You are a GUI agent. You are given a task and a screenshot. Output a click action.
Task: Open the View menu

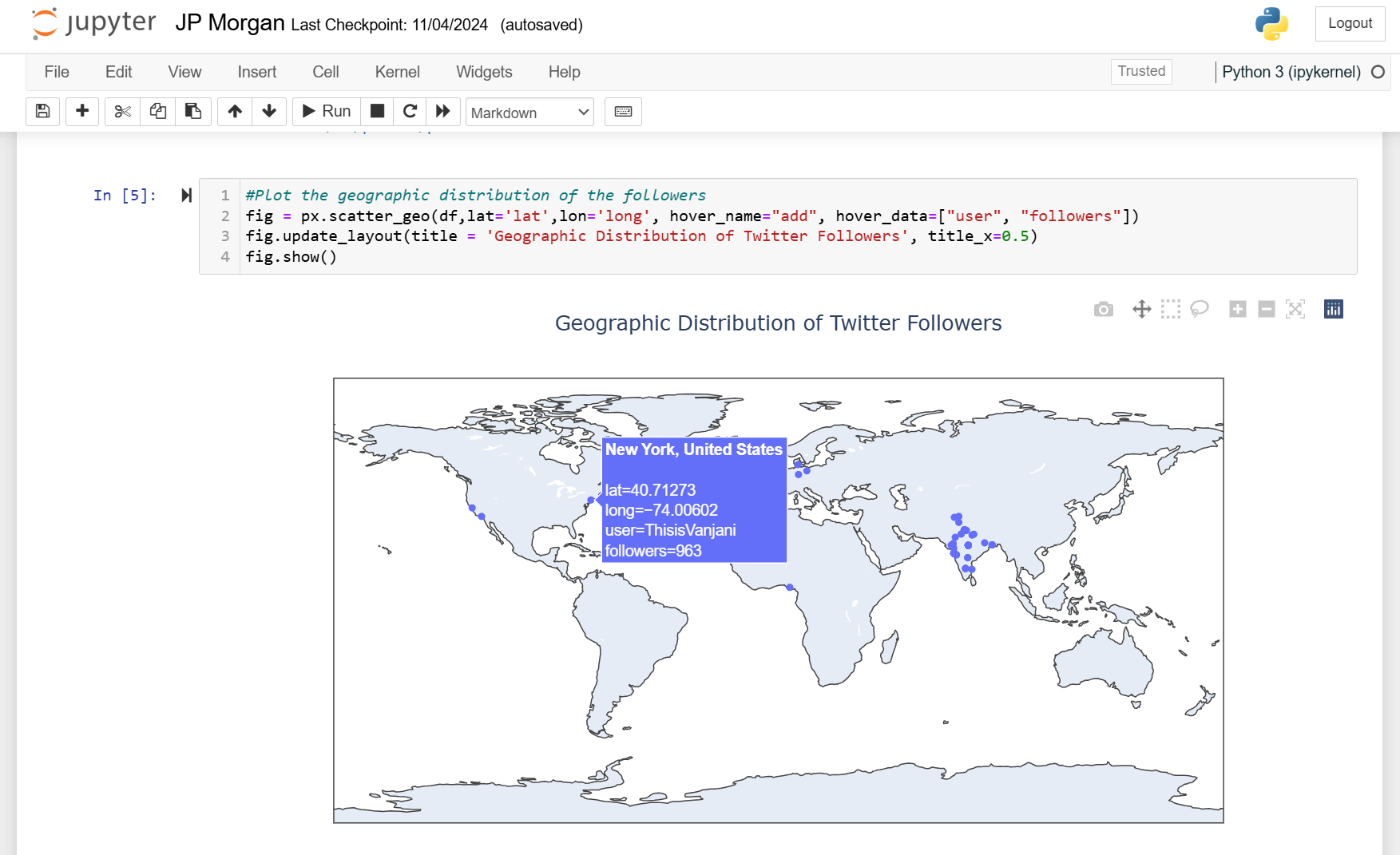(x=184, y=72)
